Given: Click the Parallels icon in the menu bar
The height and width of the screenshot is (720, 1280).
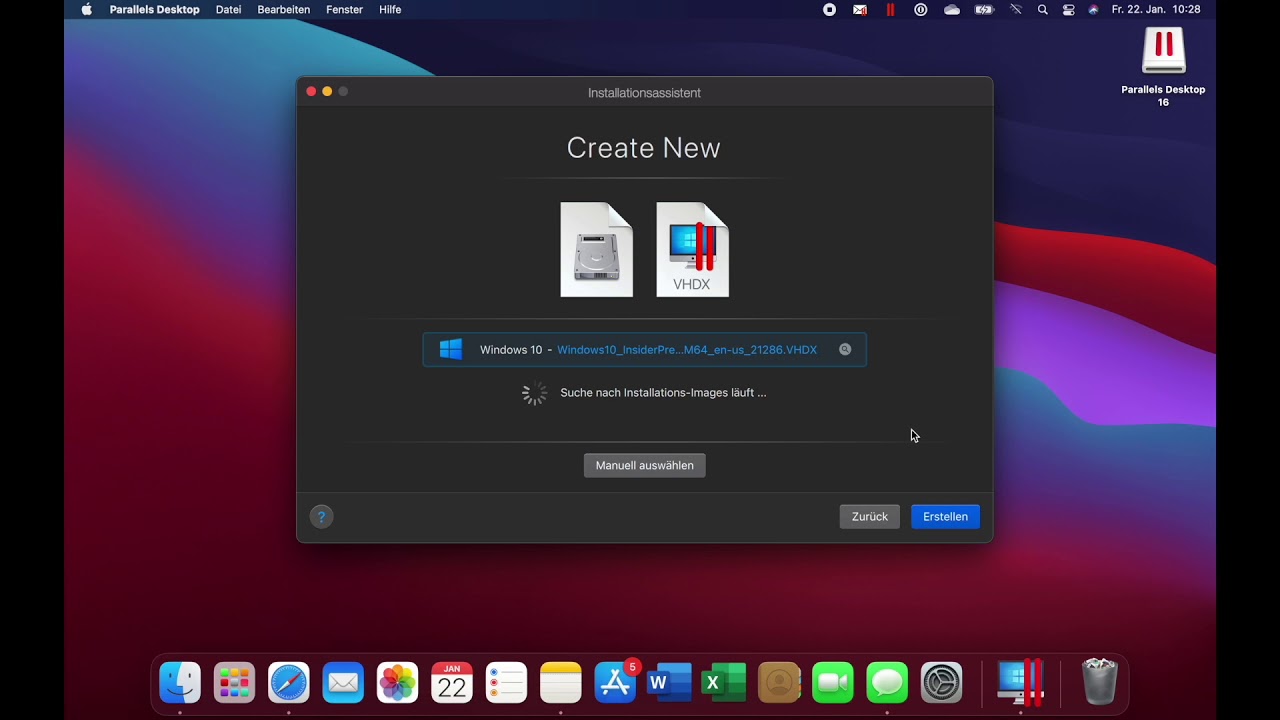Looking at the screenshot, I should pyautogui.click(x=890, y=10).
